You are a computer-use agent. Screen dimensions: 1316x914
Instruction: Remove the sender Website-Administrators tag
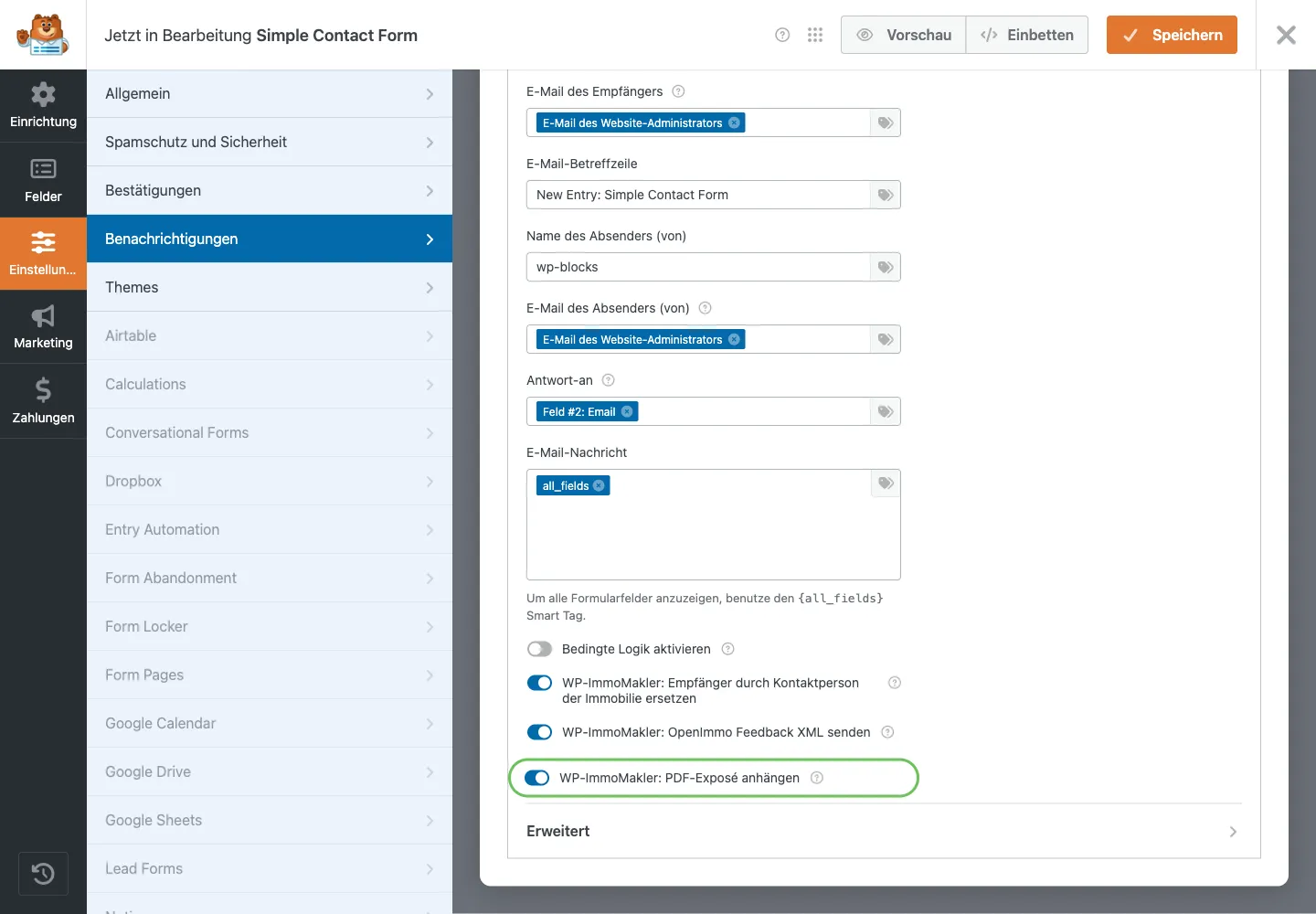[734, 339]
